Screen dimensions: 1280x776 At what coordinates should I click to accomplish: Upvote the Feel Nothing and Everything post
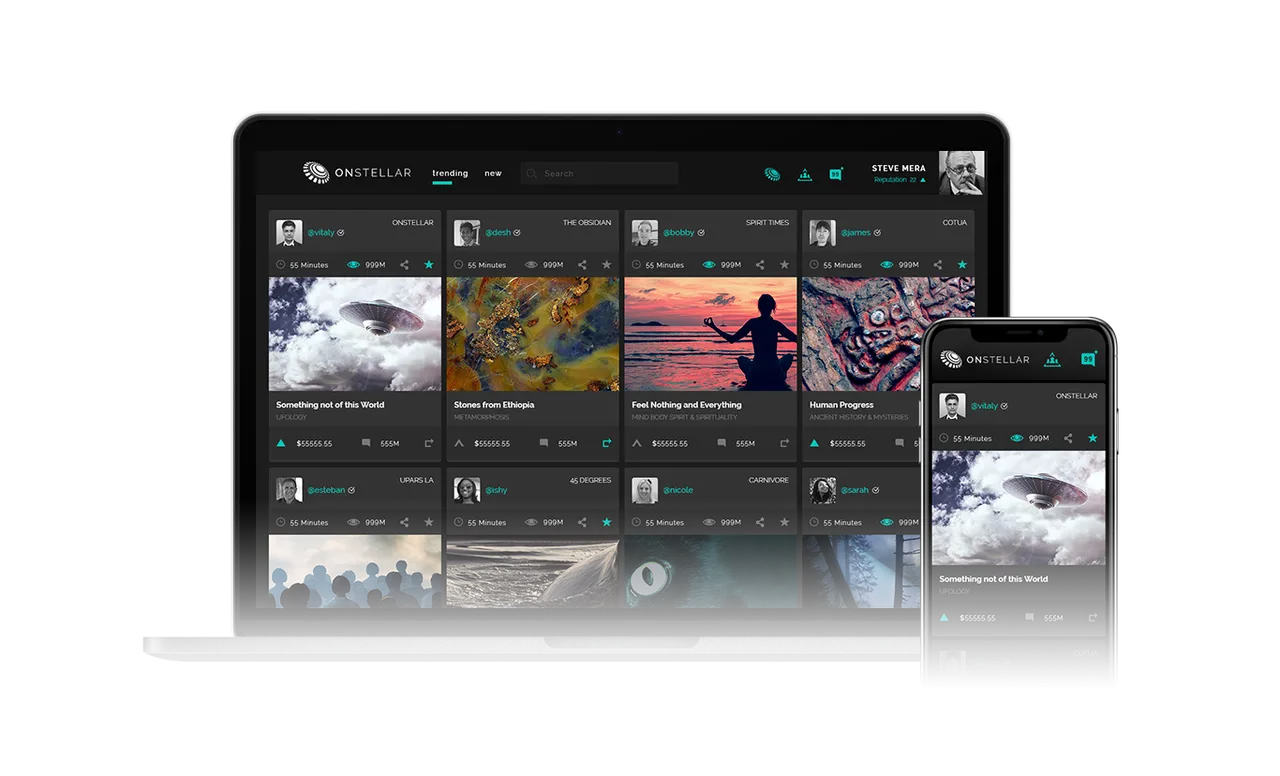coord(637,443)
